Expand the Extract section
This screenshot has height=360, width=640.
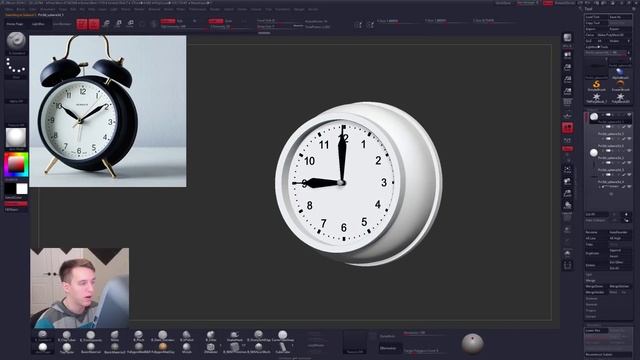[591, 316]
